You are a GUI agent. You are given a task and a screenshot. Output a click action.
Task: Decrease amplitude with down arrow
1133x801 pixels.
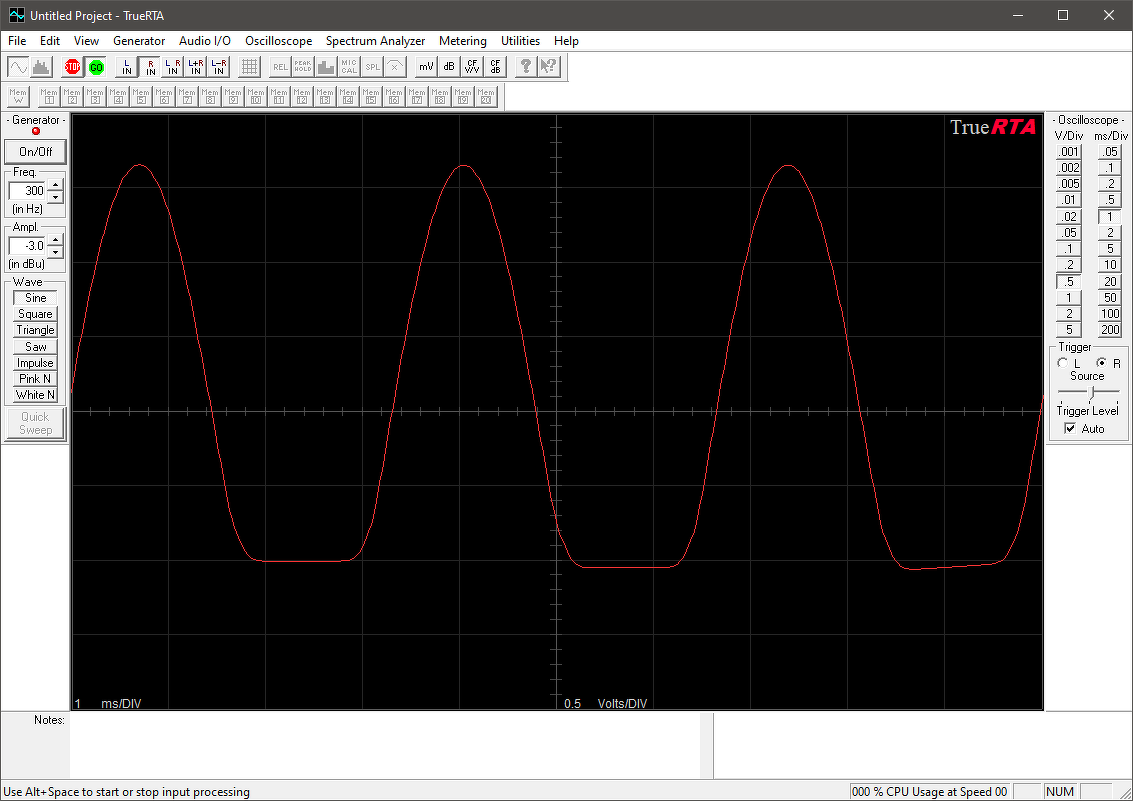(x=56, y=251)
